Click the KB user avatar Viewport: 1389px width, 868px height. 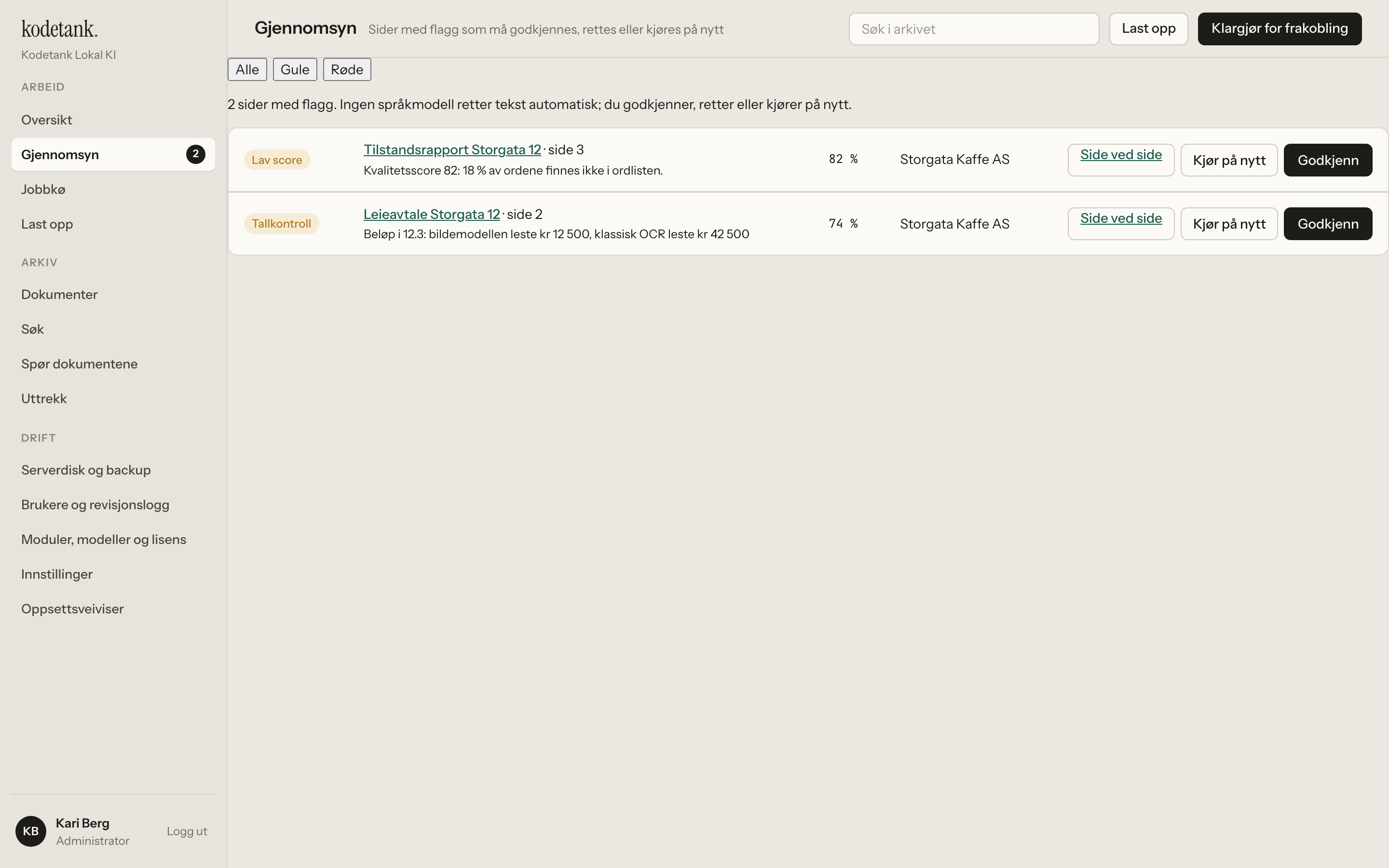[x=30, y=831]
